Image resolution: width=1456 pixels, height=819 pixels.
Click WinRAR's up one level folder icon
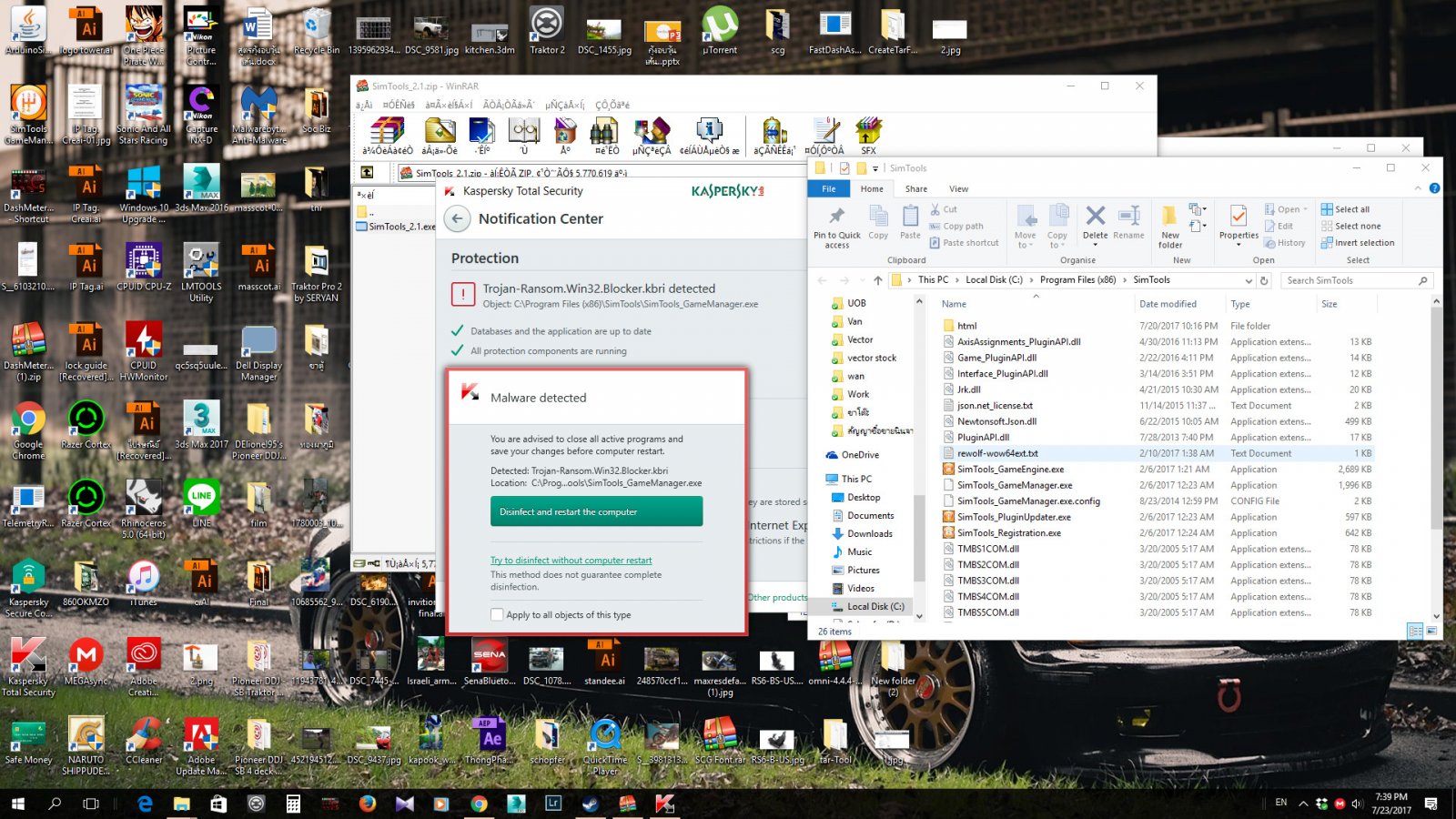pyautogui.click(x=367, y=172)
